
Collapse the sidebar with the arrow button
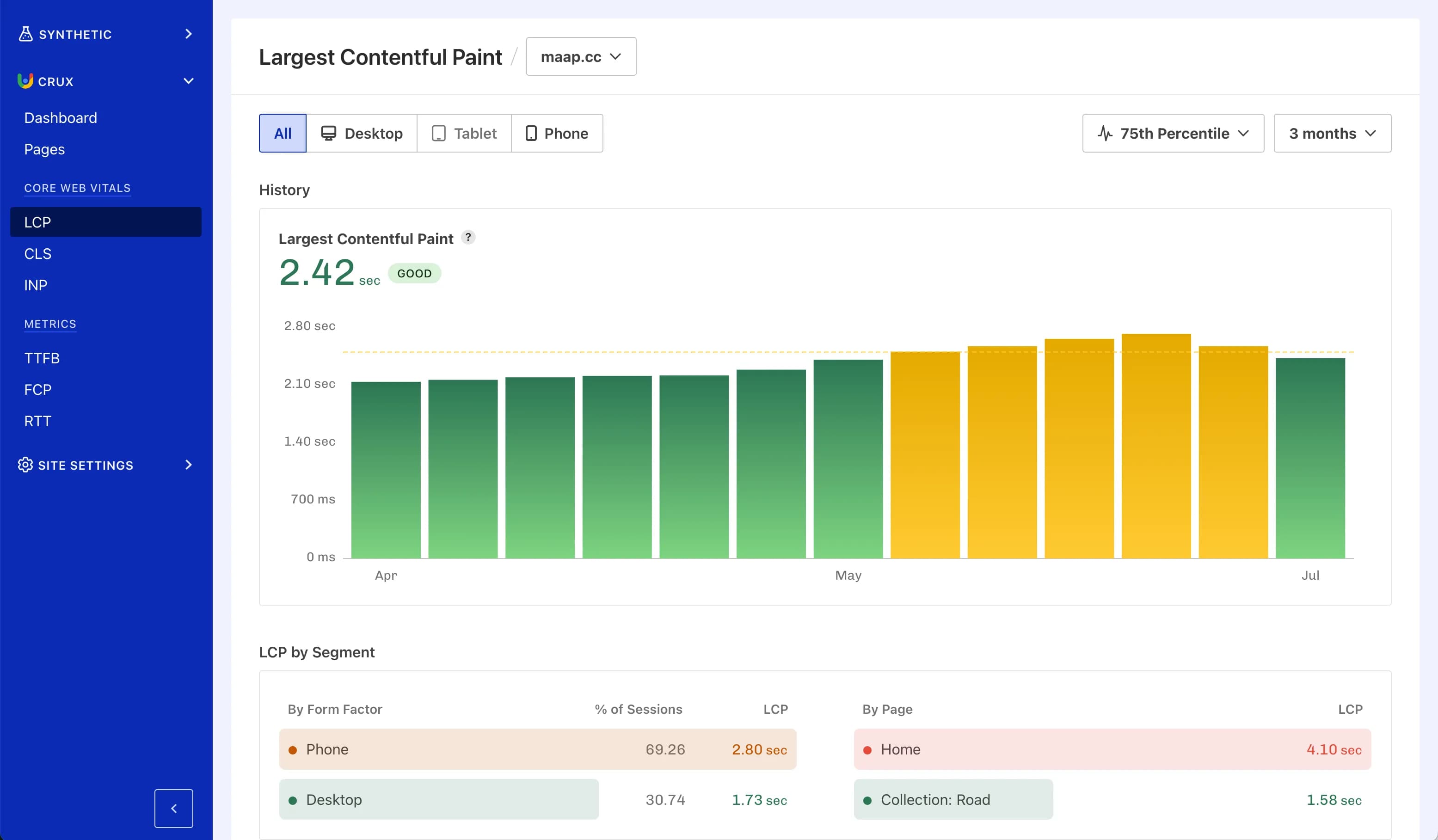173,808
